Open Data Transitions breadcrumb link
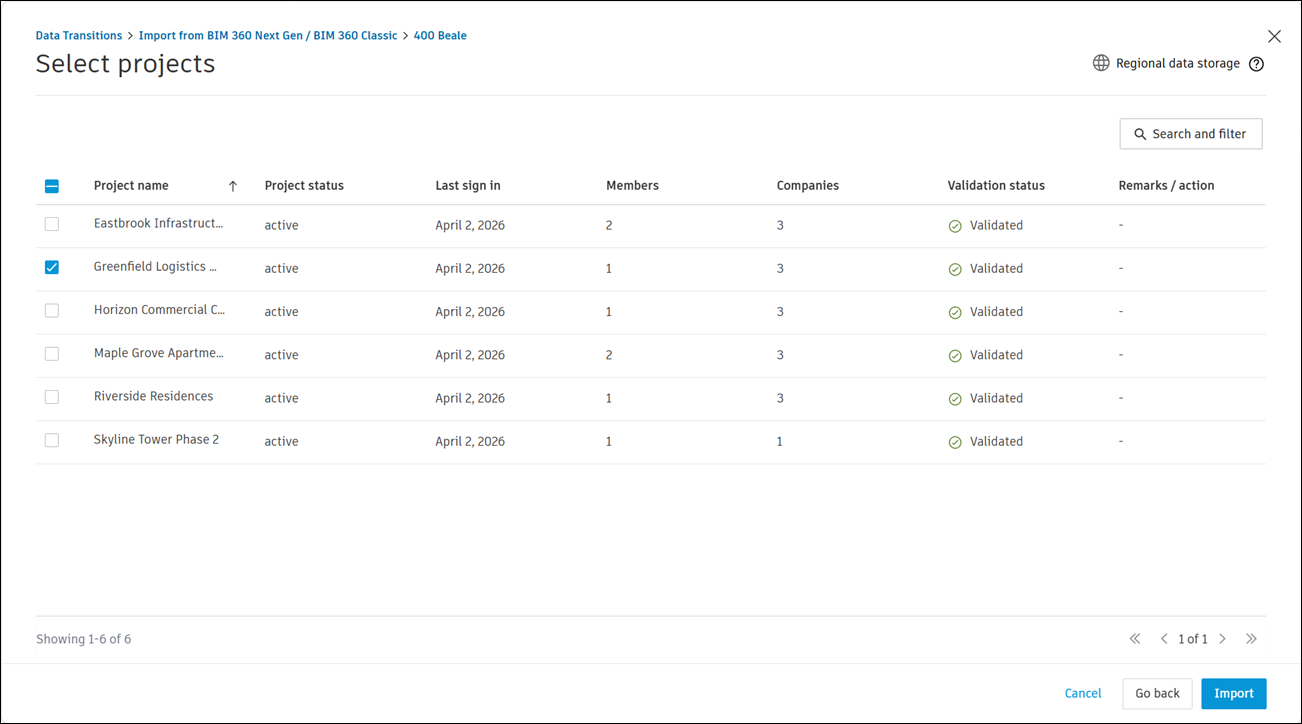The image size is (1302, 724). [x=79, y=35]
